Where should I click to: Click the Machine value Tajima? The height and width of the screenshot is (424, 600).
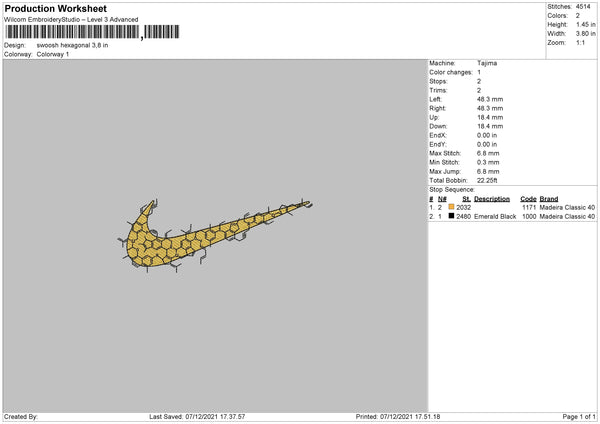click(x=487, y=63)
